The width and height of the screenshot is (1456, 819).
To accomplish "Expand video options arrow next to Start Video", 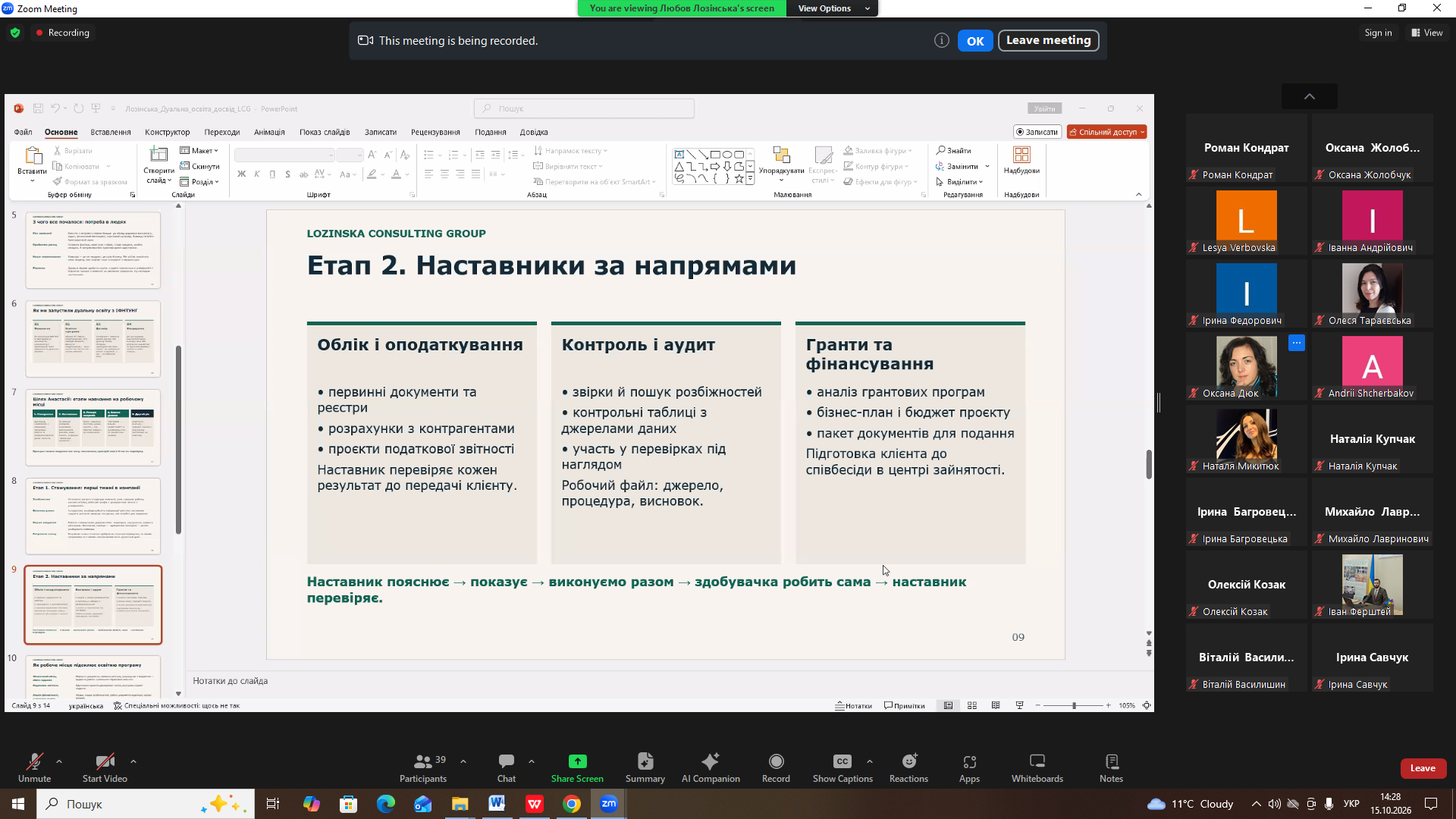I will tap(133, 761).
